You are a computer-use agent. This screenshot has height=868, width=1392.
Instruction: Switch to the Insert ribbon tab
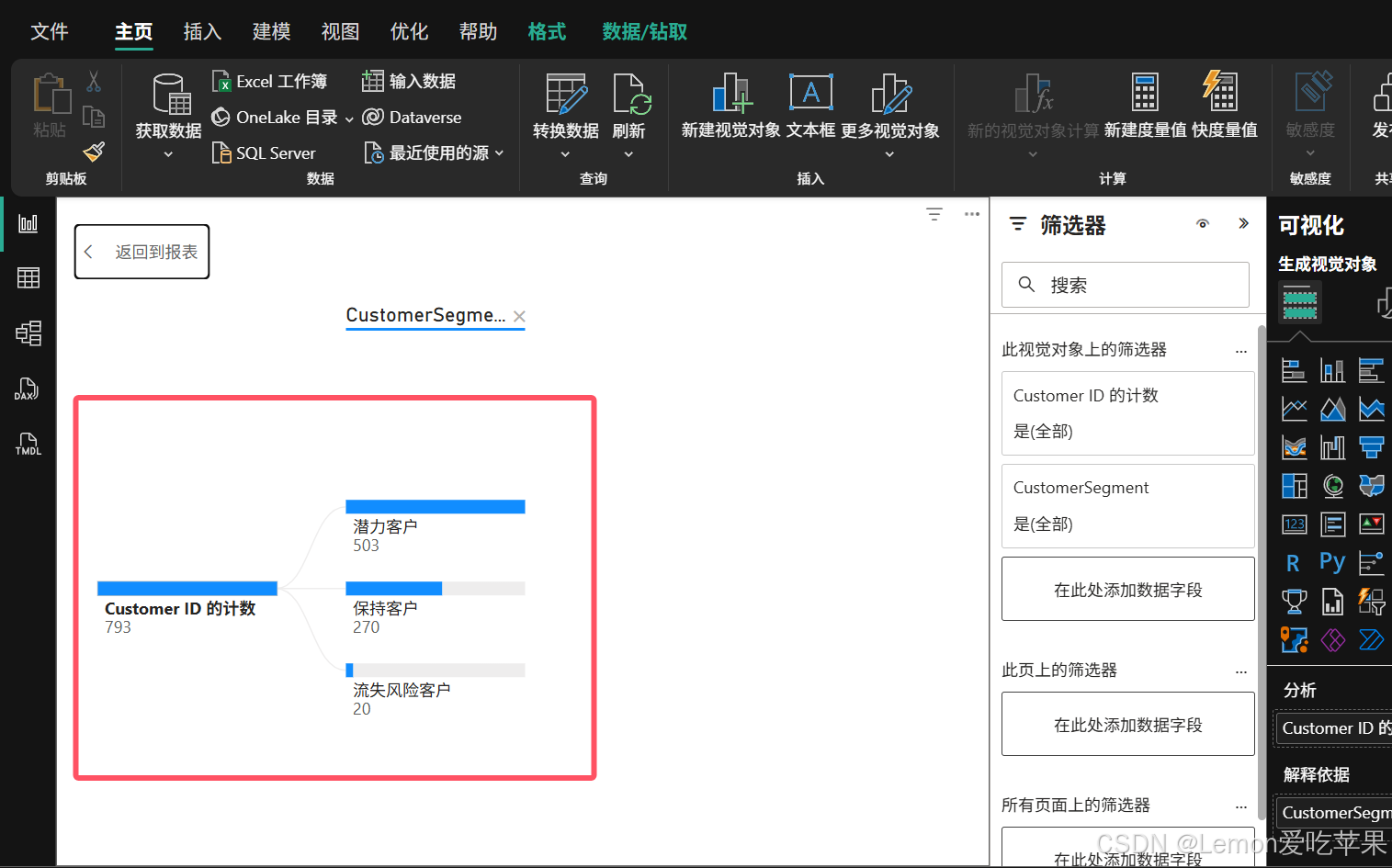point(202,32)
